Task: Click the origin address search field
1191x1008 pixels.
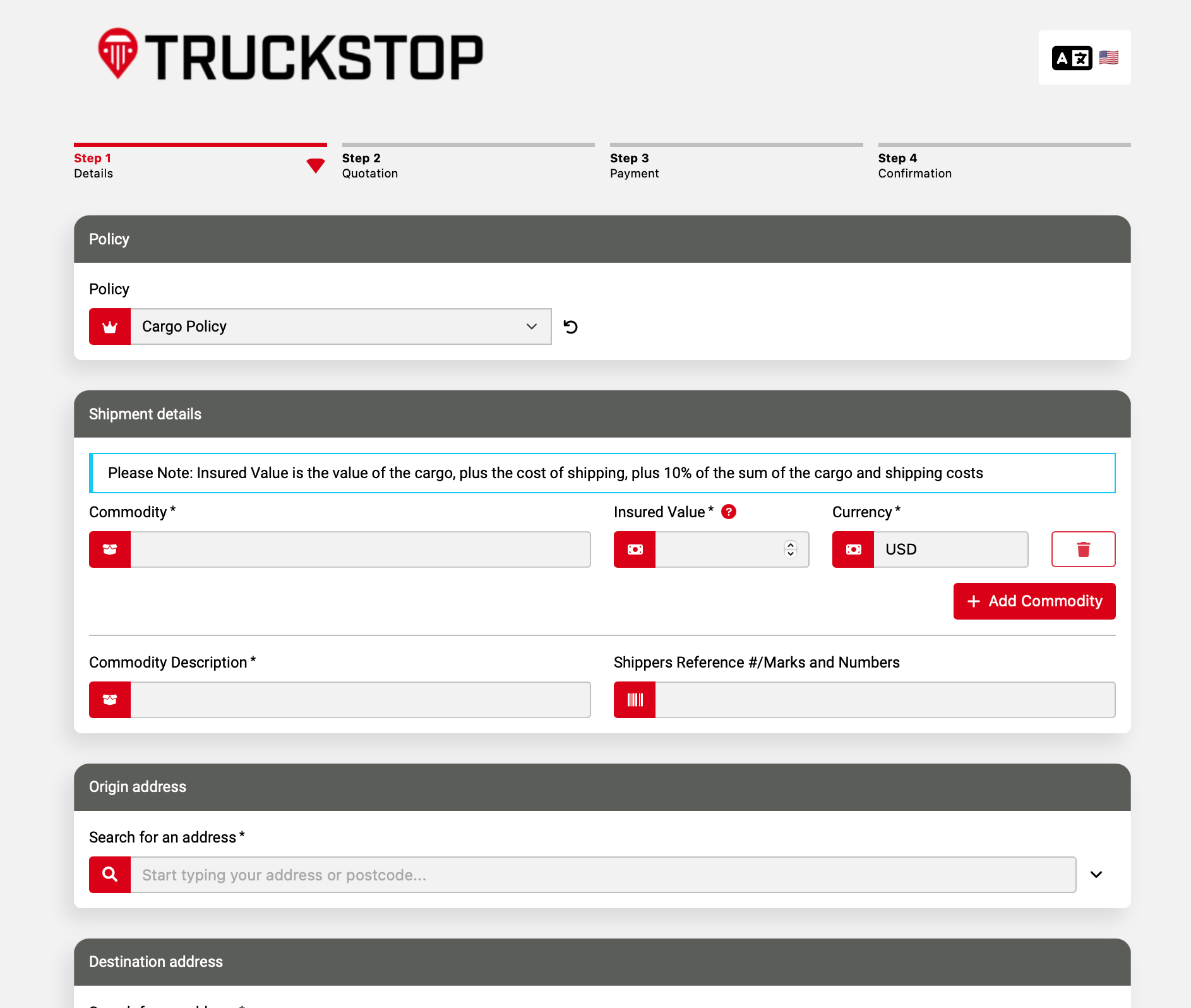Action: [x=602, y=875]
